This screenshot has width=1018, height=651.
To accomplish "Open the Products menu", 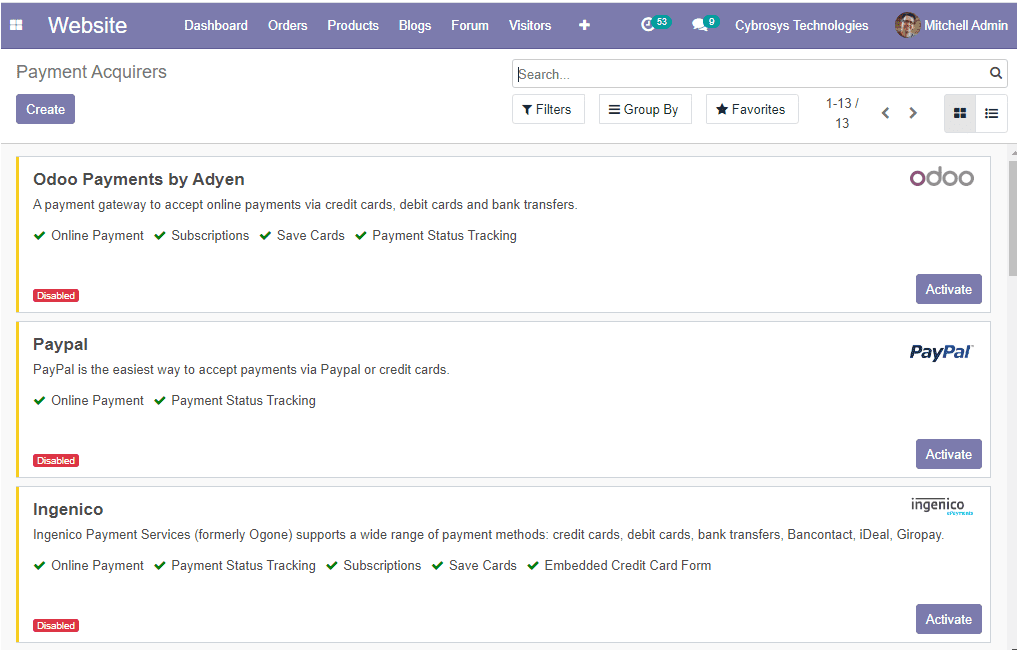I will pos(353,25).
